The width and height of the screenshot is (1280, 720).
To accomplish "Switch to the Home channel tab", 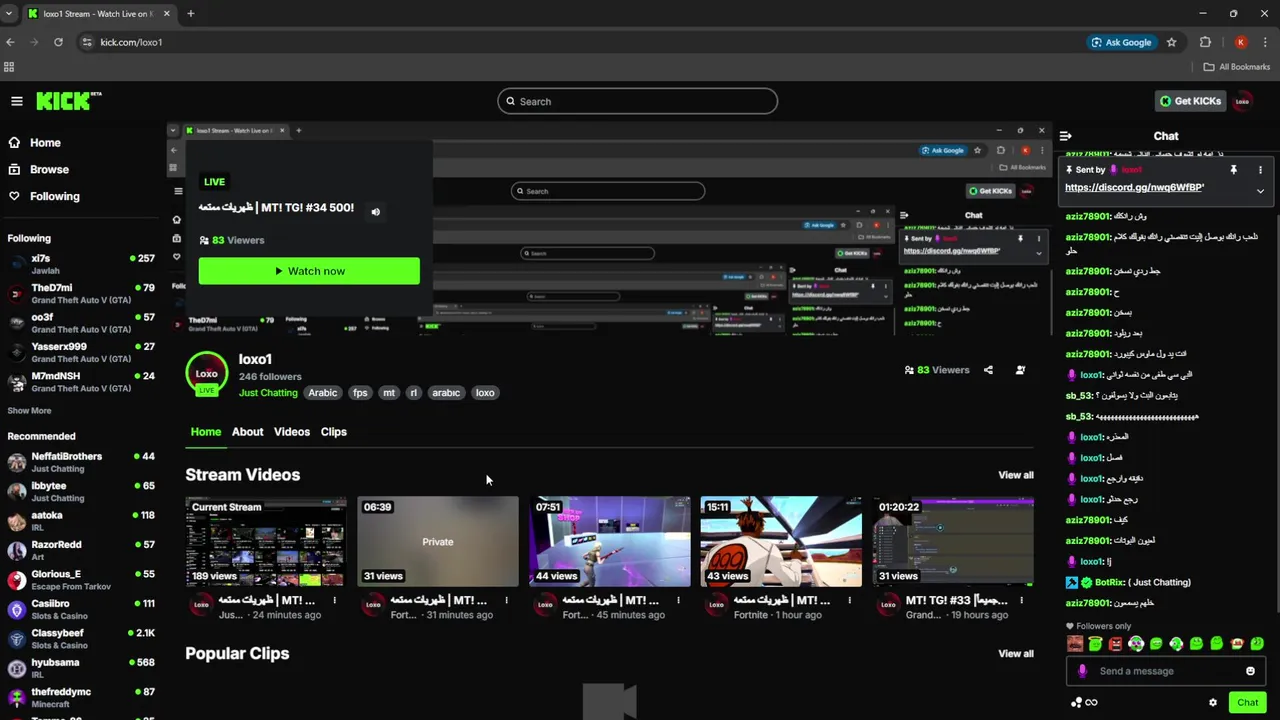I will 206,432.
